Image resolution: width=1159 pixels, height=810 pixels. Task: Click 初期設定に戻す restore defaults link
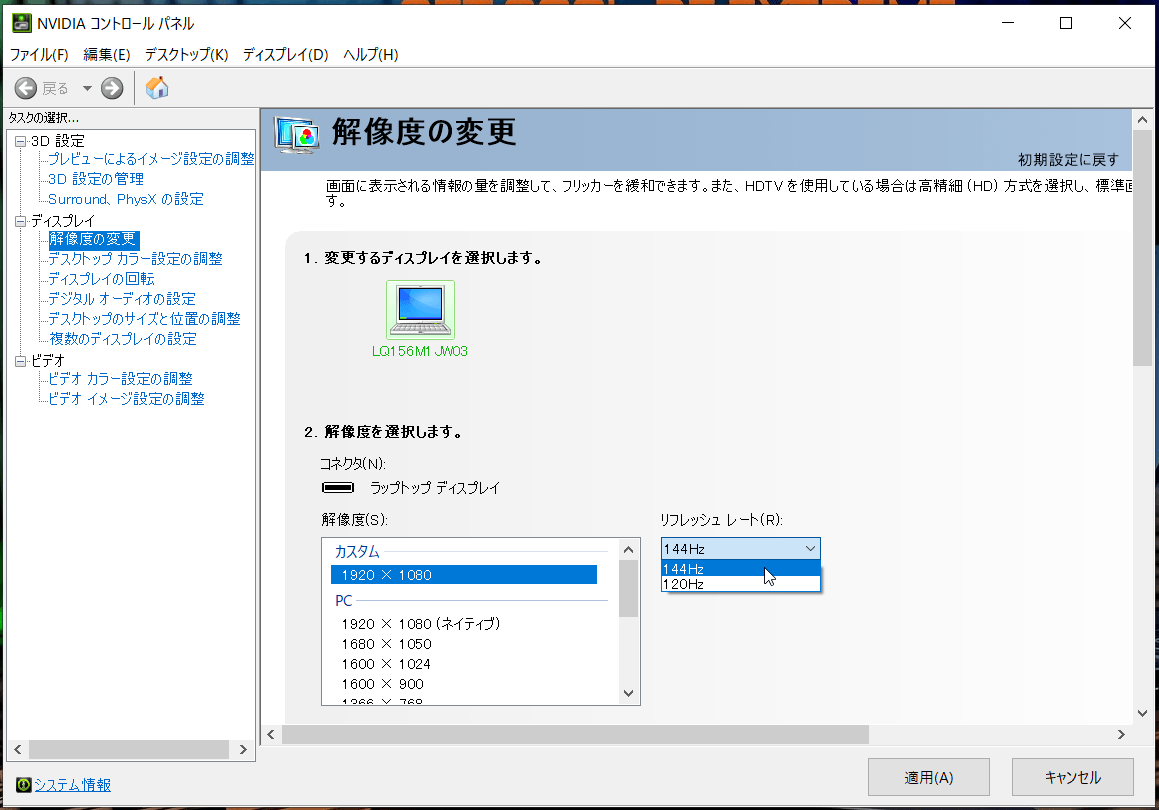[x=1068, y=160]
